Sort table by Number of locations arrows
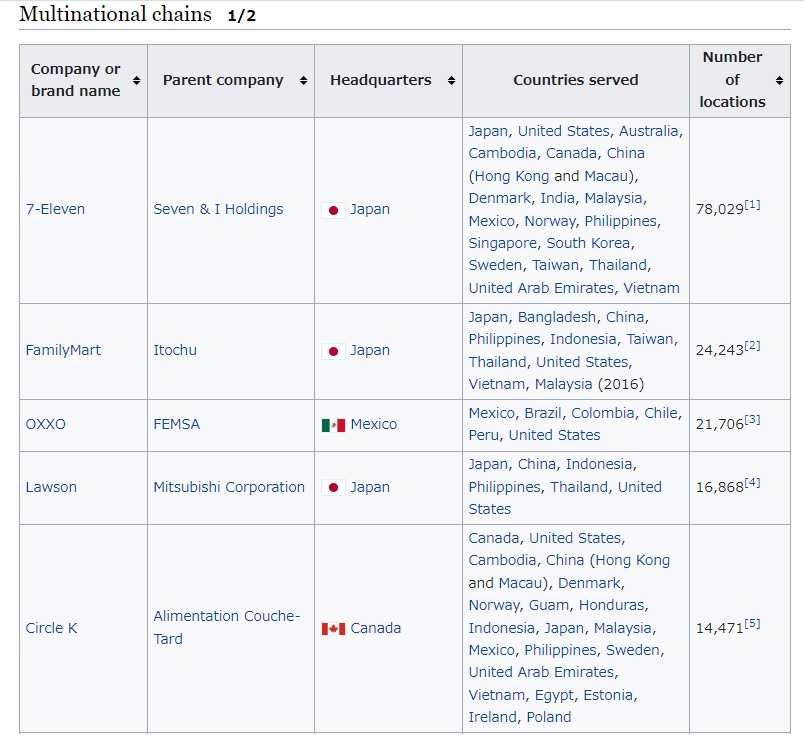This screenshot has height=755, width=804. click(x=779, y=80)
